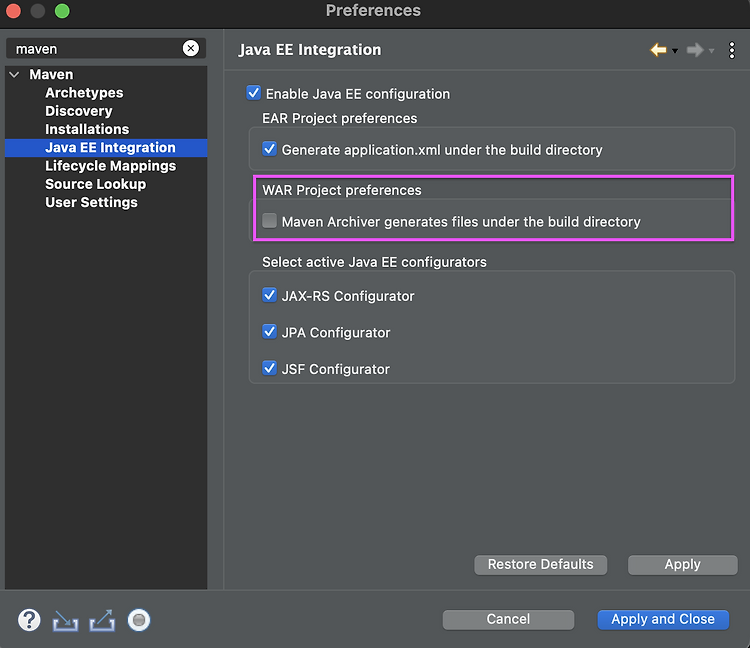Click the export preferences icon

click(102, 620)
